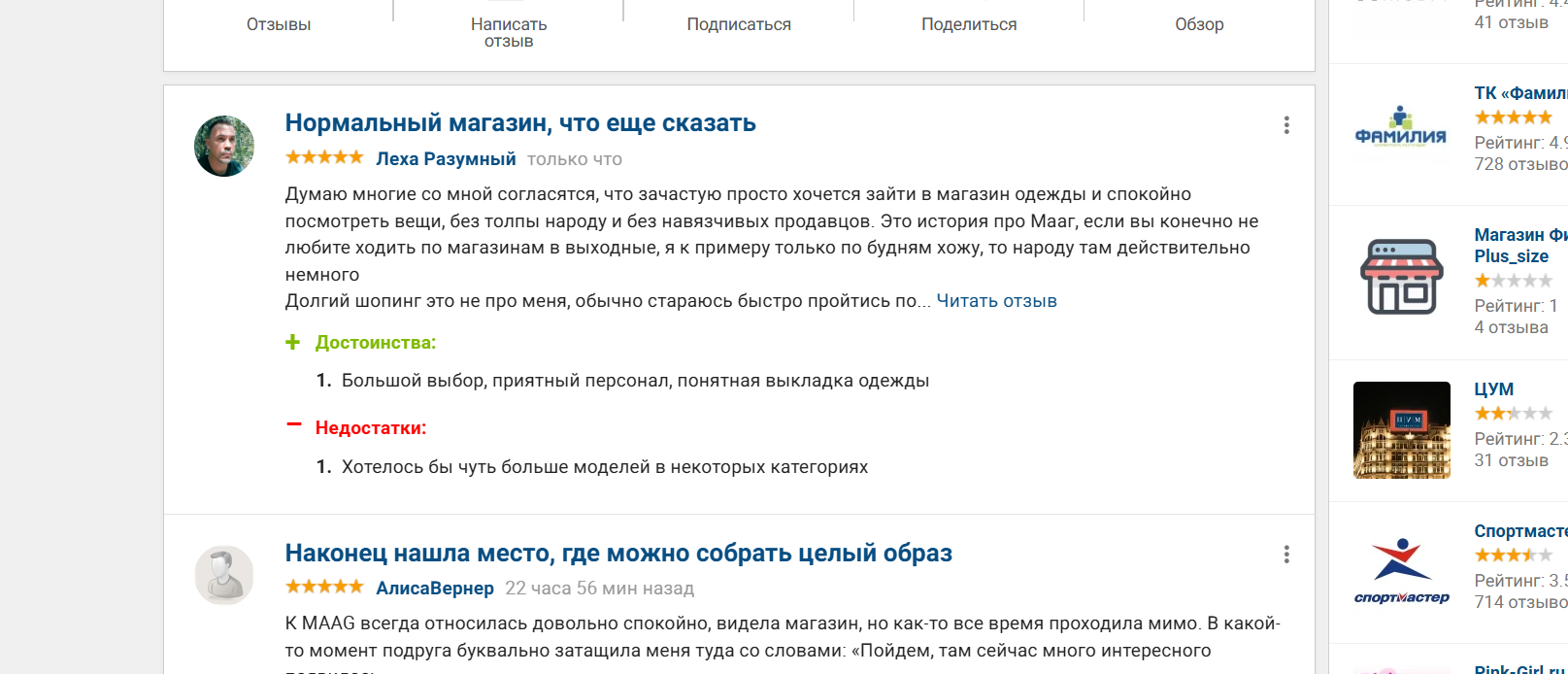Screen dimensions: 1568x674
Task: Click Леха Разумный avatar photo
Action: coord(224,146)
